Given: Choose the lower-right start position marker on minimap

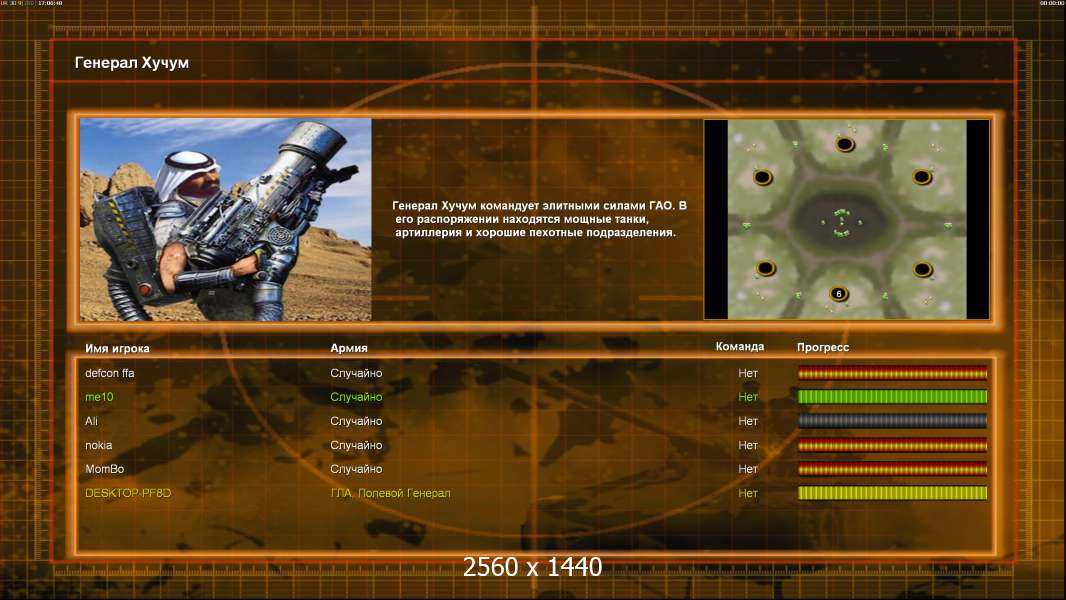Looking at the screenshot, I should tap(923, 269).
